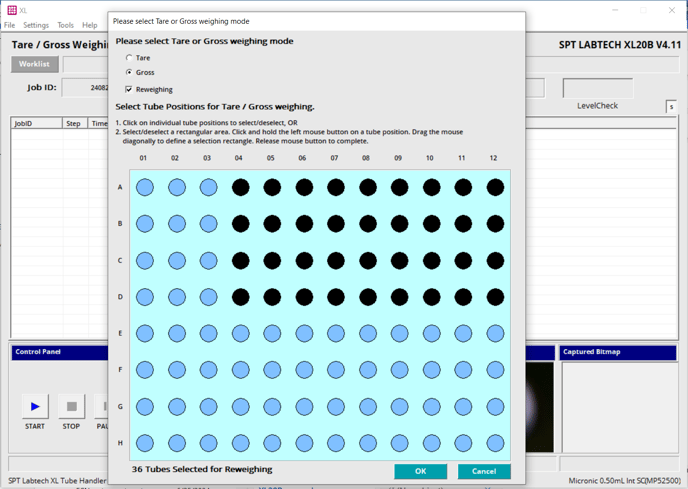Screen dimensions: 688x489
Task: Click the JobID column header
Action: 36,123
